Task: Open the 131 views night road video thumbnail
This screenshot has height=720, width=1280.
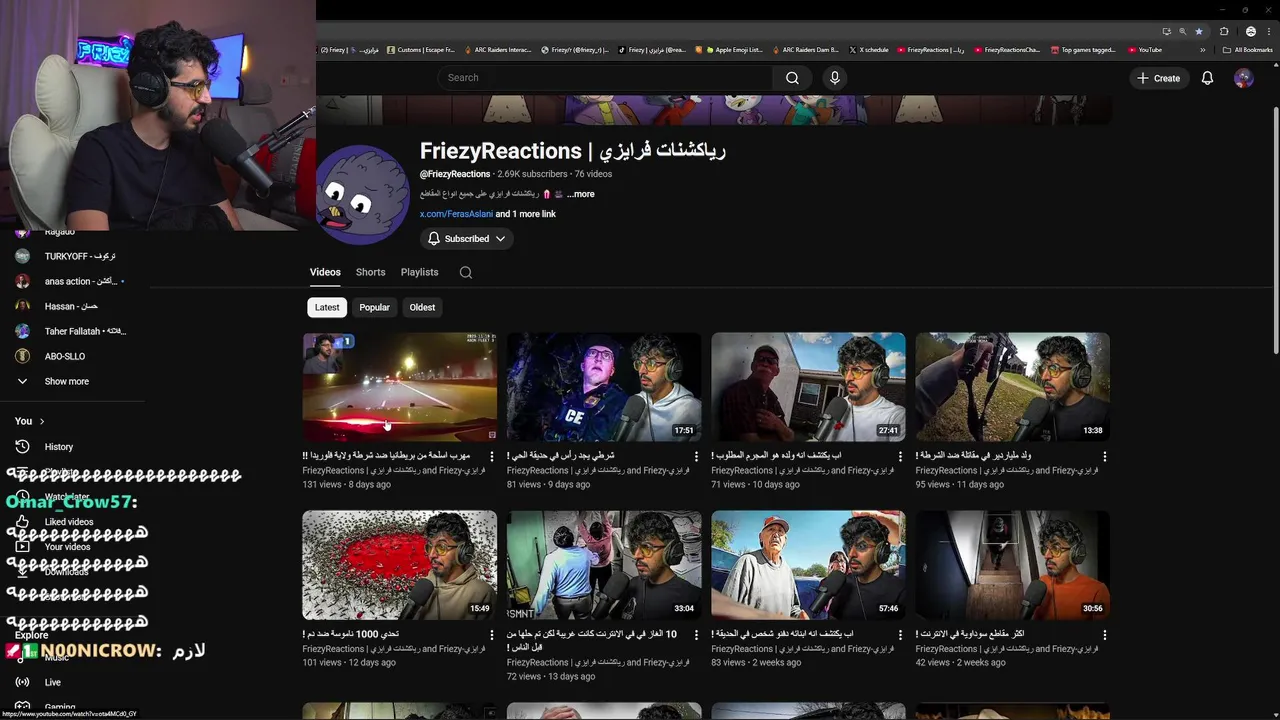Action: click(399, 387)
